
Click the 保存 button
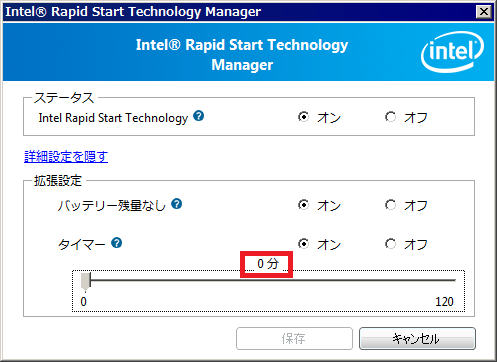pyautogui.click(x=294, y=338)
